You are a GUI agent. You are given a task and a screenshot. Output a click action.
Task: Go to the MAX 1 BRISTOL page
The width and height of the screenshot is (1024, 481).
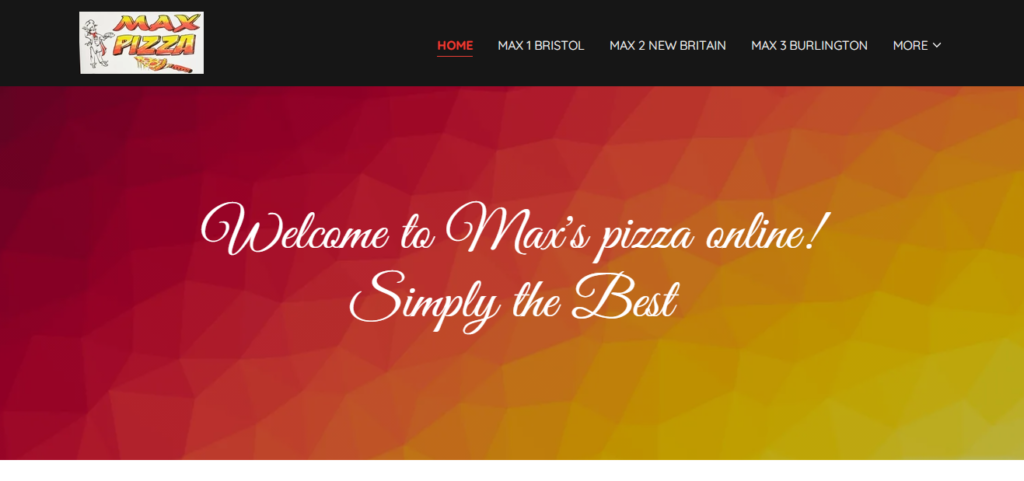click(x=541, y=46)
